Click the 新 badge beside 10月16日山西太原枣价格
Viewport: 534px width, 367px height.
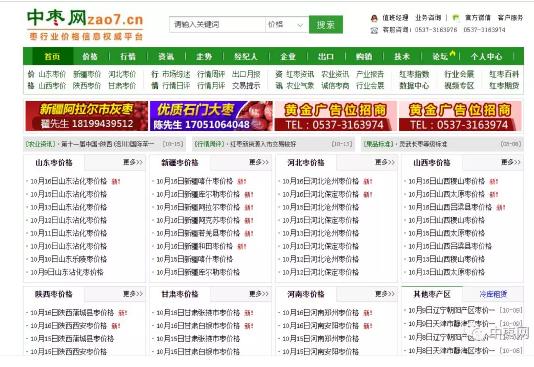point(494,195)
